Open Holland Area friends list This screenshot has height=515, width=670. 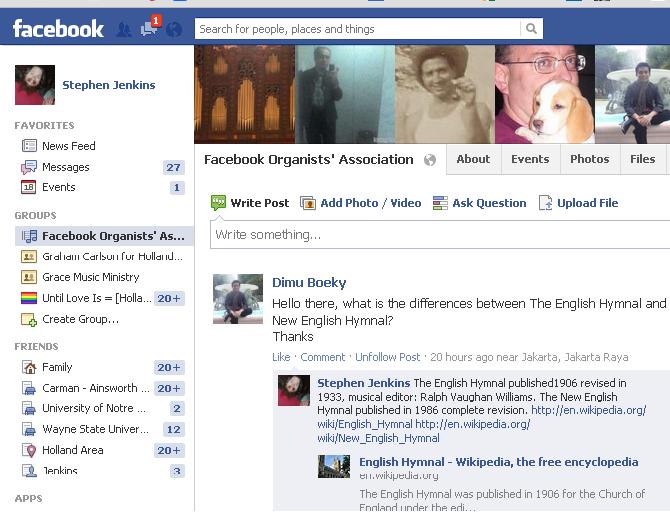point(73,450)
